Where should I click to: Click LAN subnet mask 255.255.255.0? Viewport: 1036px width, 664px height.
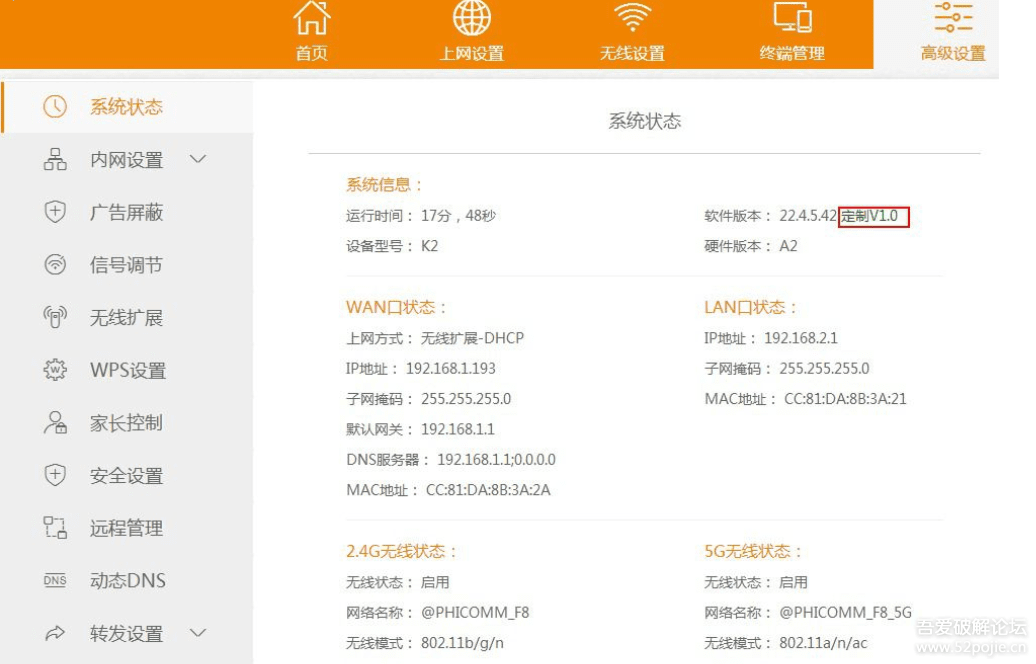click(x=824, y=369)
